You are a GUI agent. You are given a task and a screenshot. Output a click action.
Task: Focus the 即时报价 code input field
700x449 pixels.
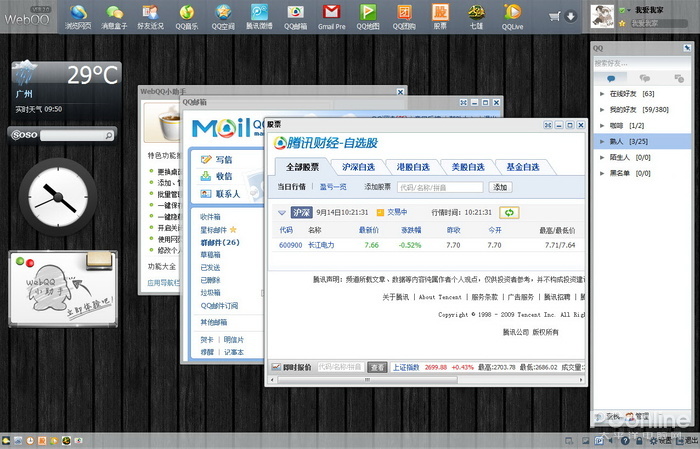[341, 367]
